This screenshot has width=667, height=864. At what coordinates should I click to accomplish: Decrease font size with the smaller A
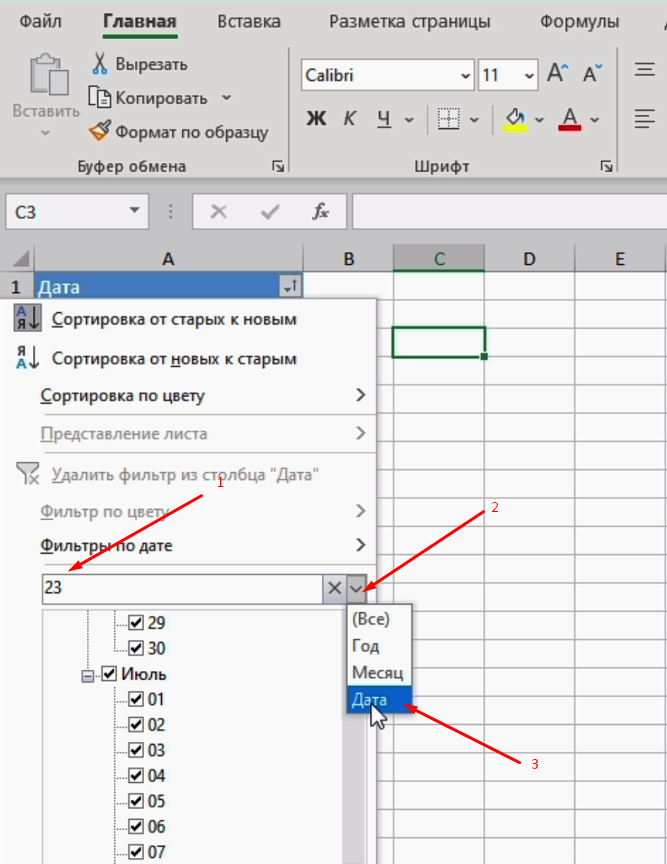click(x=593, y=74)
